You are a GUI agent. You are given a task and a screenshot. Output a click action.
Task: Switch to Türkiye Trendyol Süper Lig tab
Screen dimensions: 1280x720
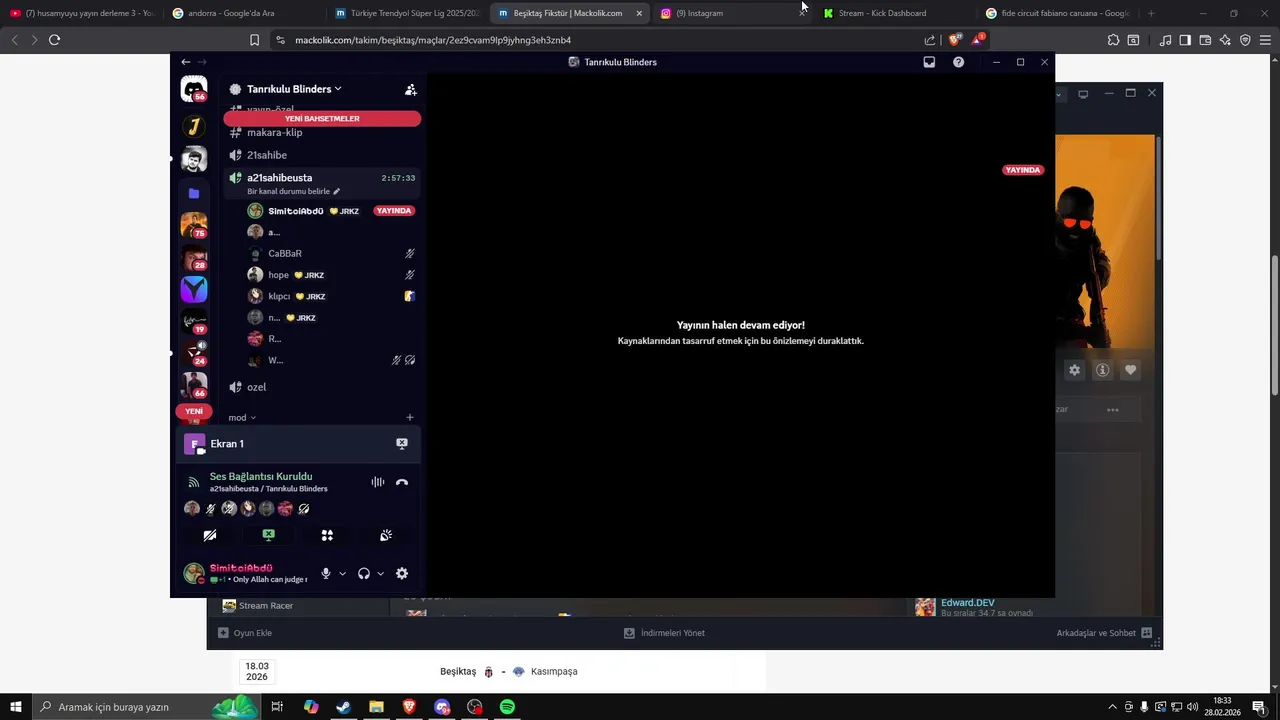click(x=406, y=13)
